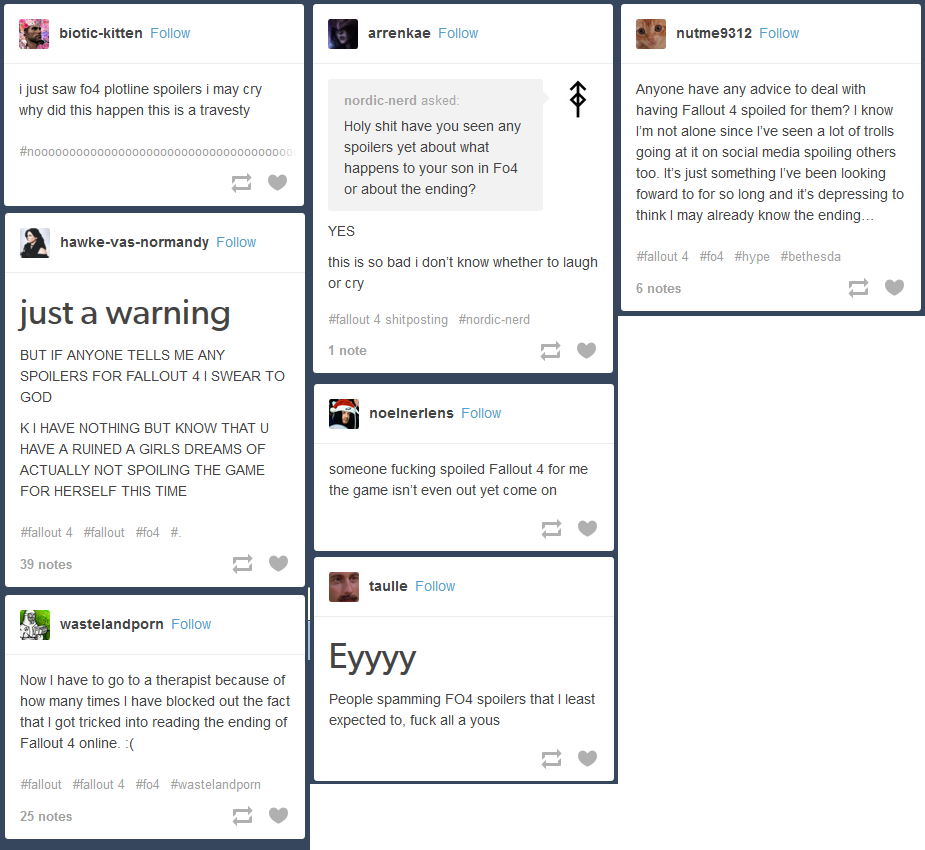Click the nordic-nerd asker name
The height and width of the screenshot is (850, 925).
[379, 100]
